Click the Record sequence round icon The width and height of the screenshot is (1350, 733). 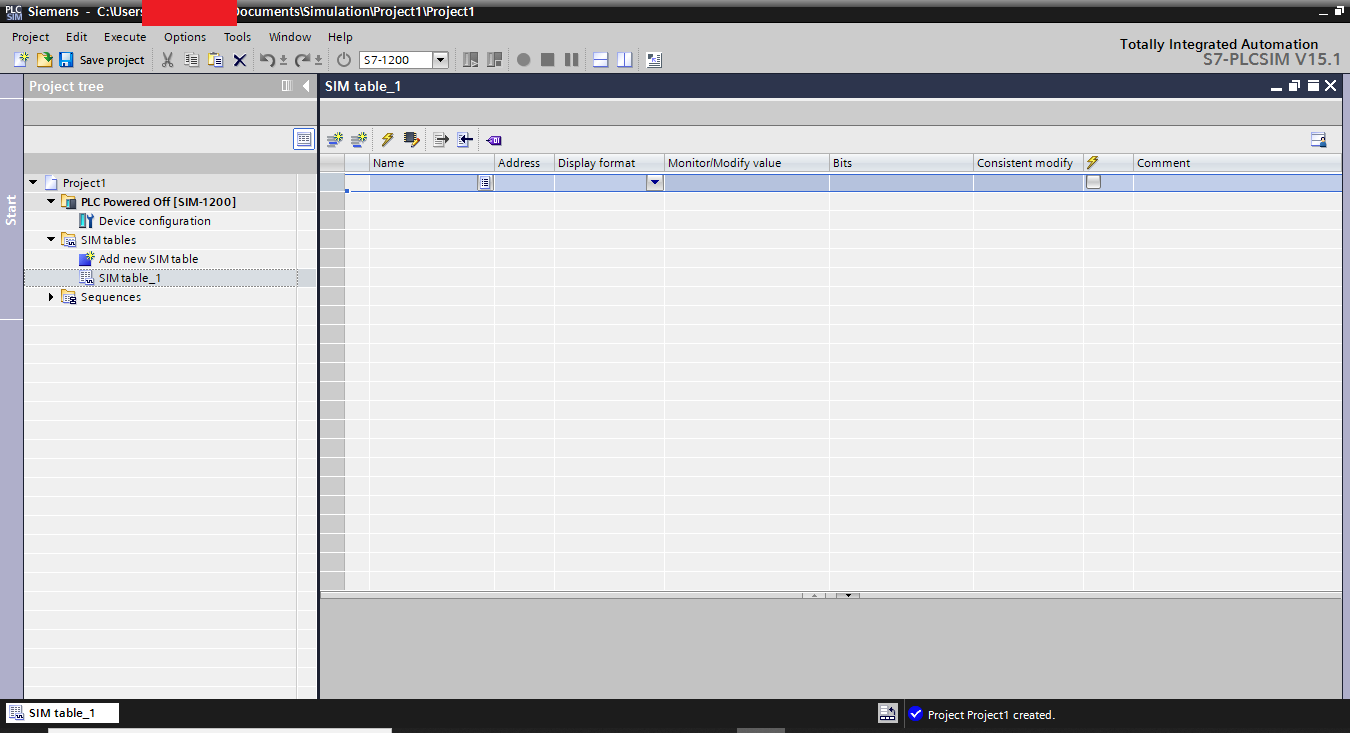pyautogui.click(x=523, y=60)
